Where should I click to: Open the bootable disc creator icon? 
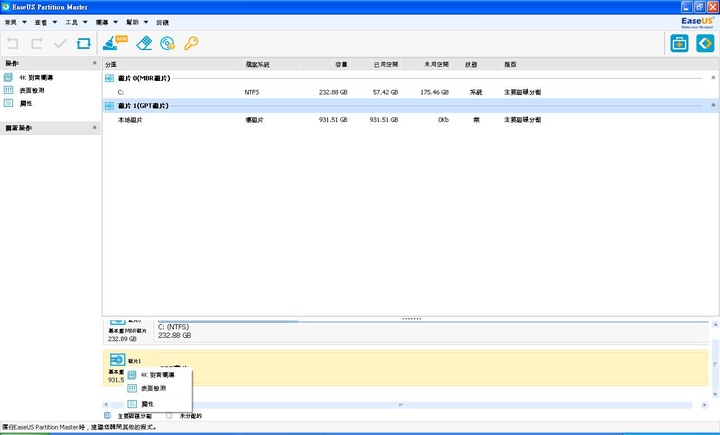tap(168, 43)
